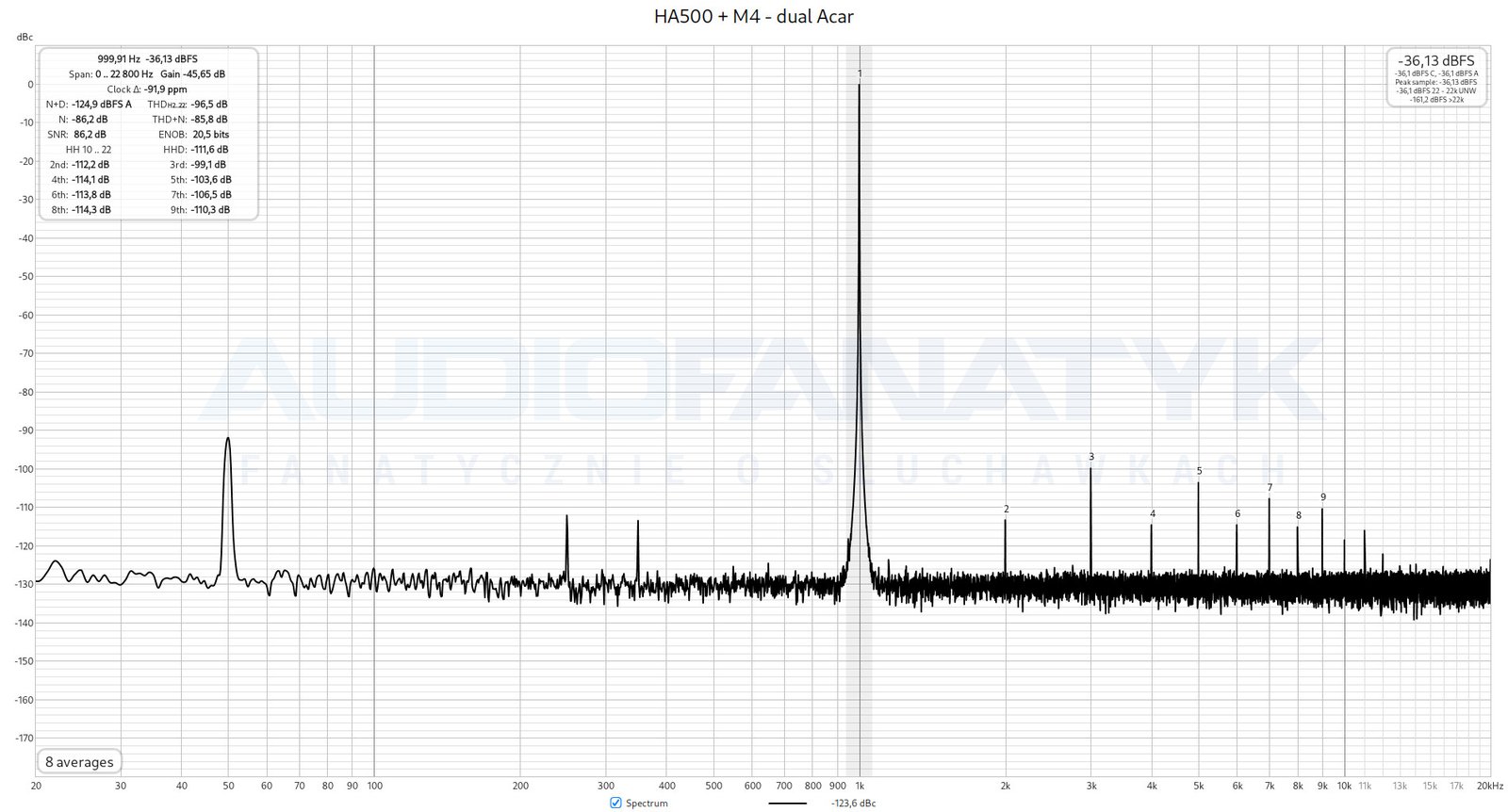Click the 999,91 Hz frequency readout
Image resolution: width=1508 pixels, height=812 pixels.
tap(119, 58)
